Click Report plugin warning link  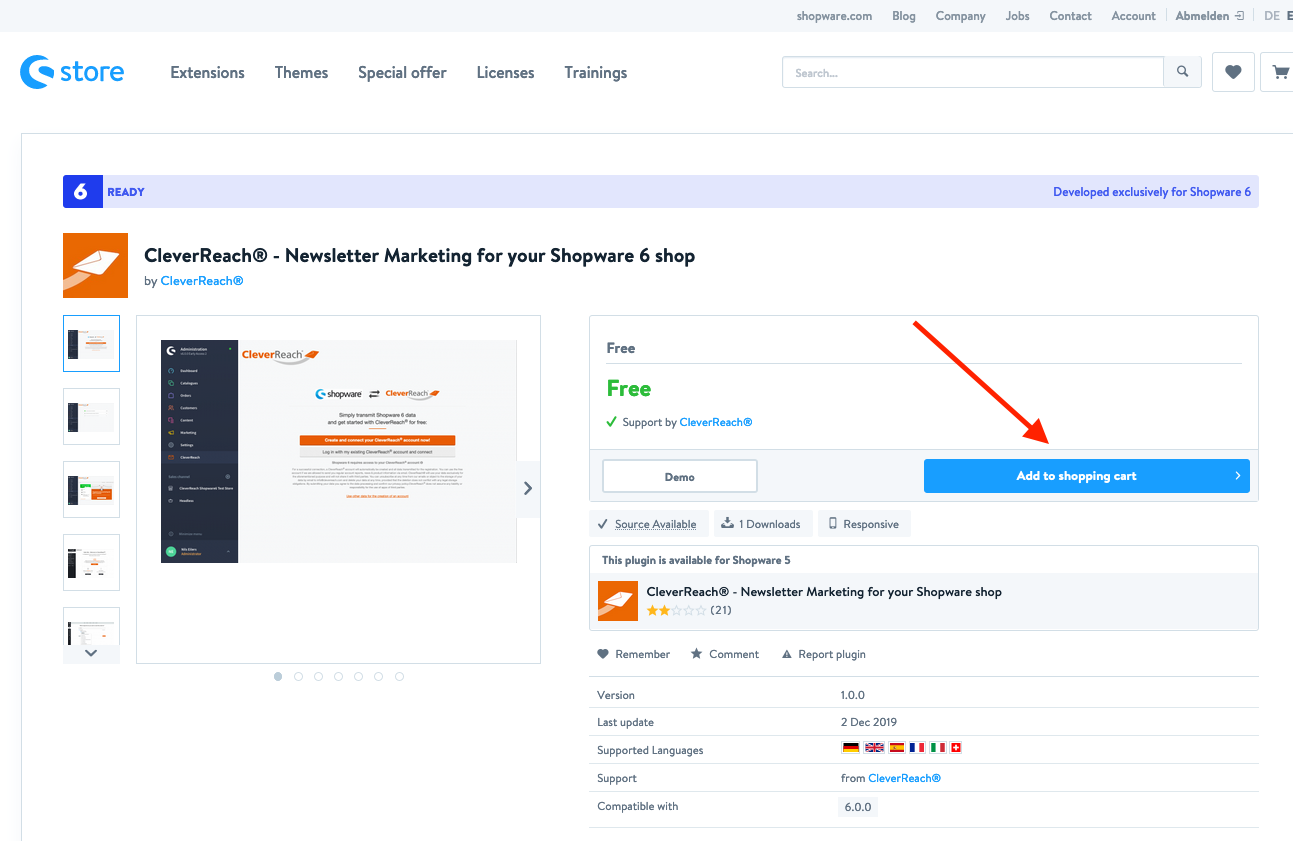(x=823, y=654)
